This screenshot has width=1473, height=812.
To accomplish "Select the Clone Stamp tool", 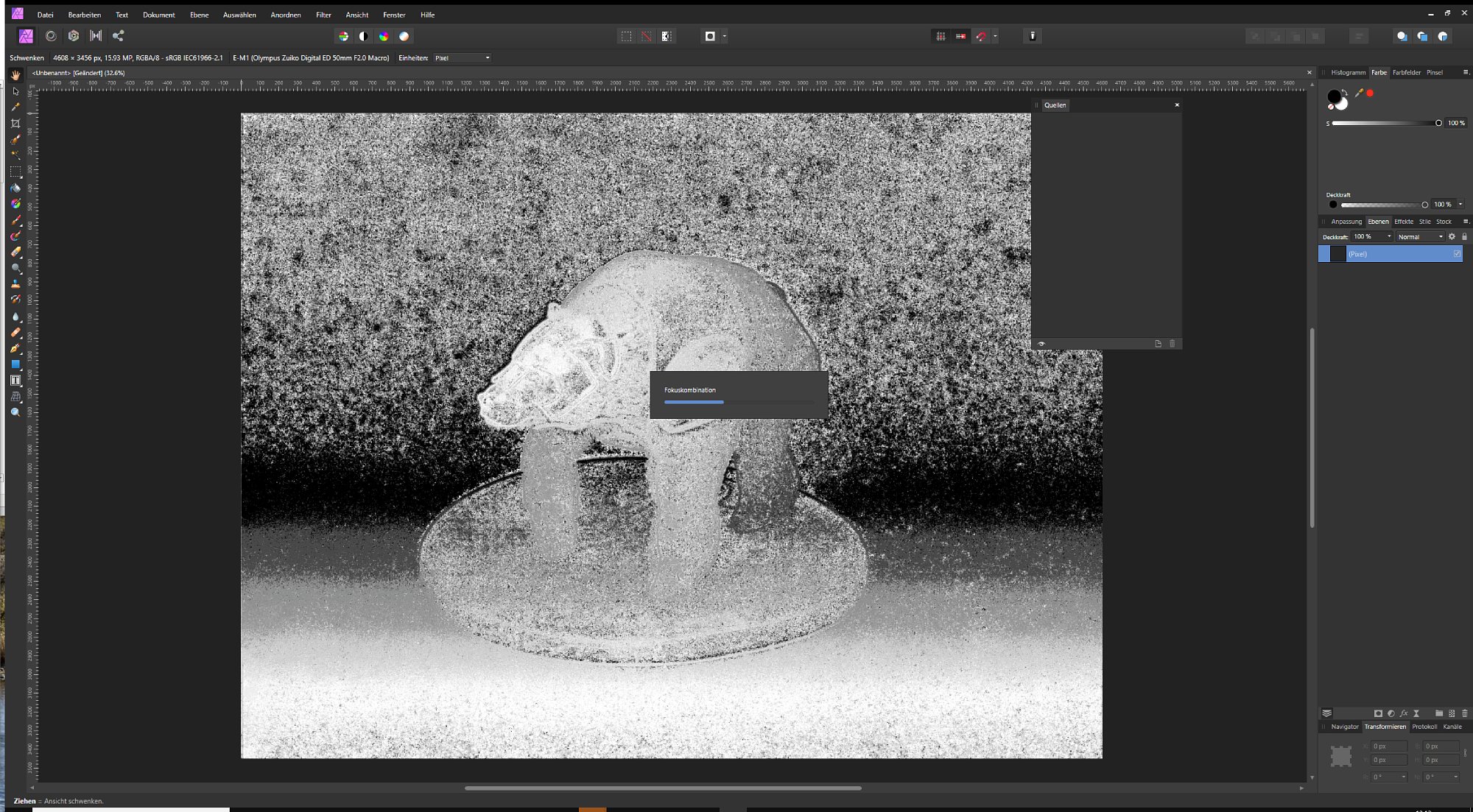I will point(15,283).
